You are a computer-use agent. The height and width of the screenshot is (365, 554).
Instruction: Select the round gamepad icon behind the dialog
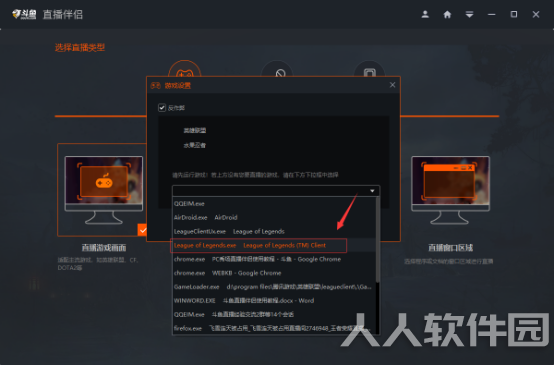[184, 69]
